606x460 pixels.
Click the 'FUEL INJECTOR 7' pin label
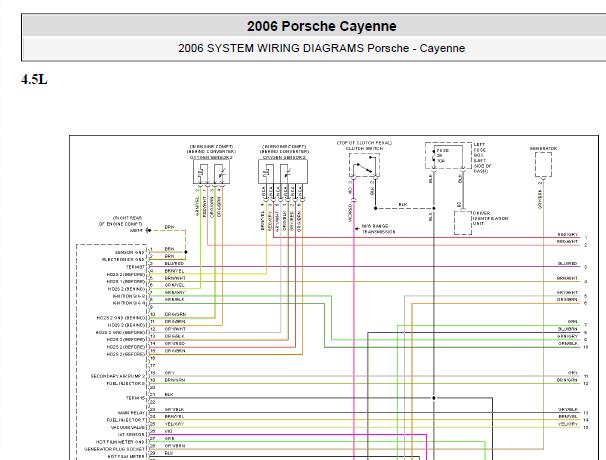tap(126, 420)
